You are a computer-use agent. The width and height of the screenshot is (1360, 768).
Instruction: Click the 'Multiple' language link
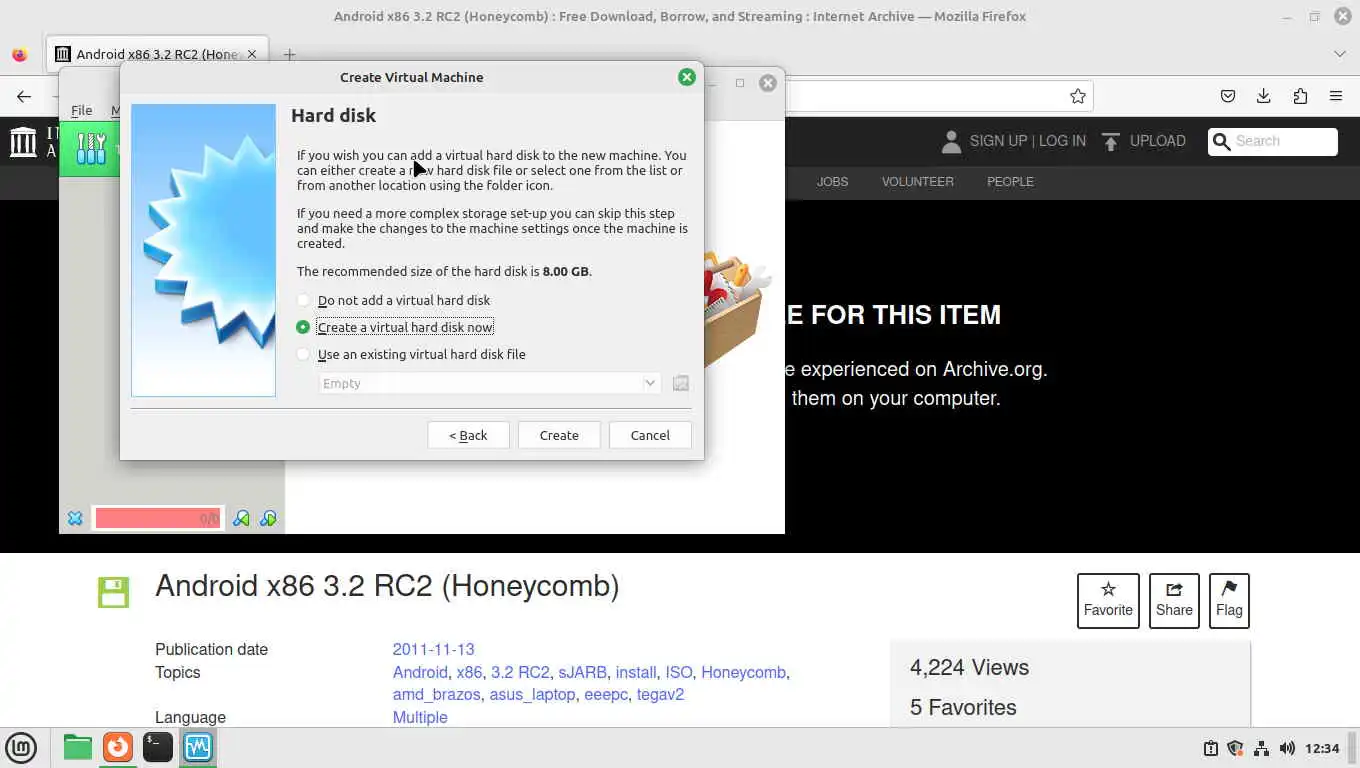coord(420,717)
